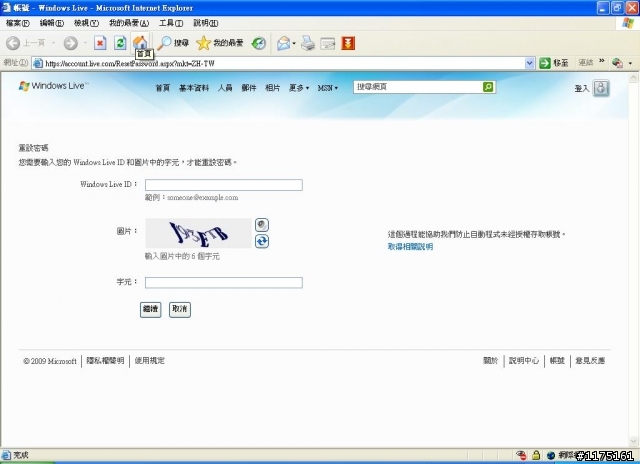Viewport: 640px width, 464px height.
Task: Click the scrollbar down arrow
Action: coord(633,441)
